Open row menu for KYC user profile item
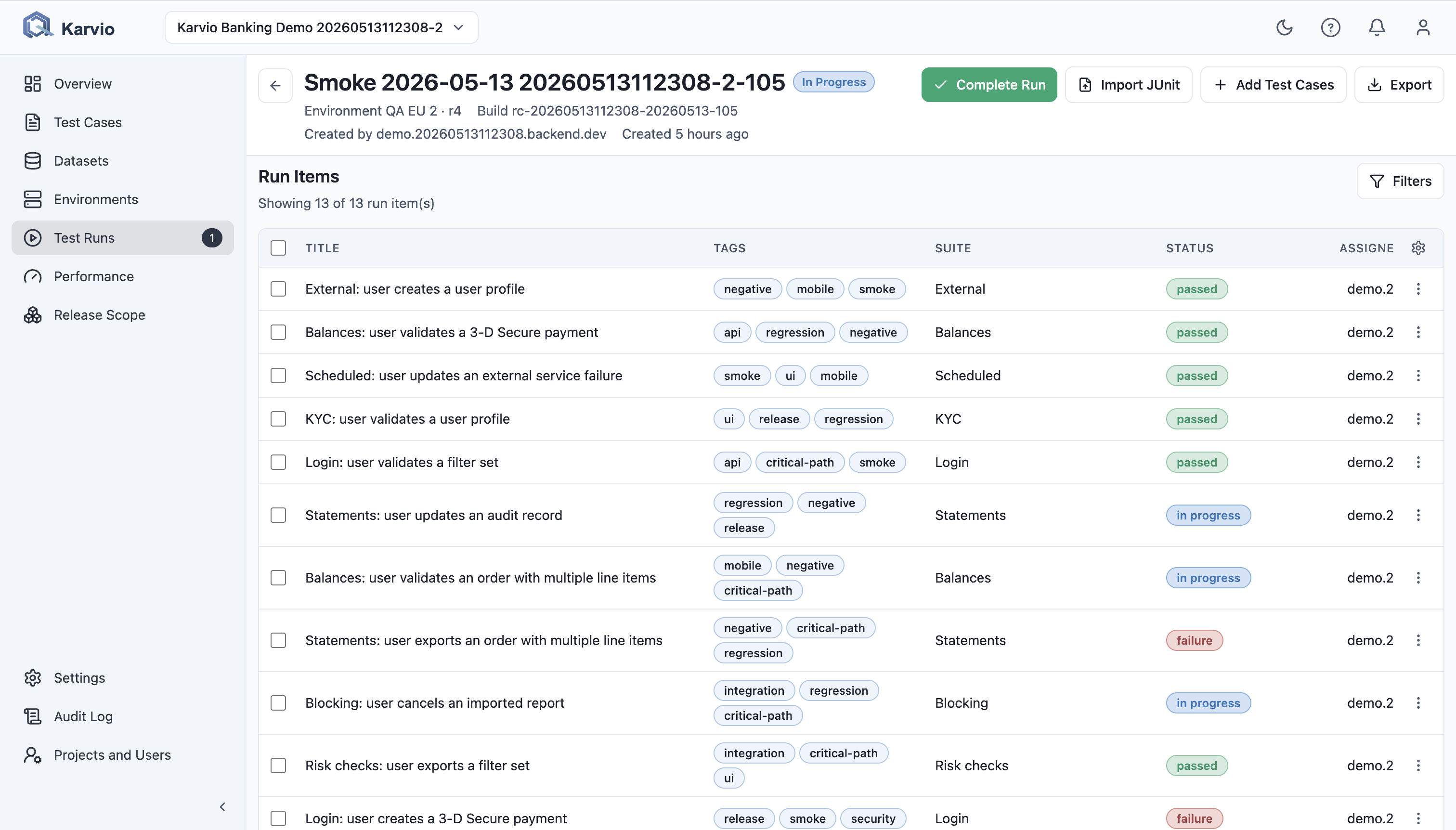This screenshot has height=830, width=1456. (x=1418, y=419)
